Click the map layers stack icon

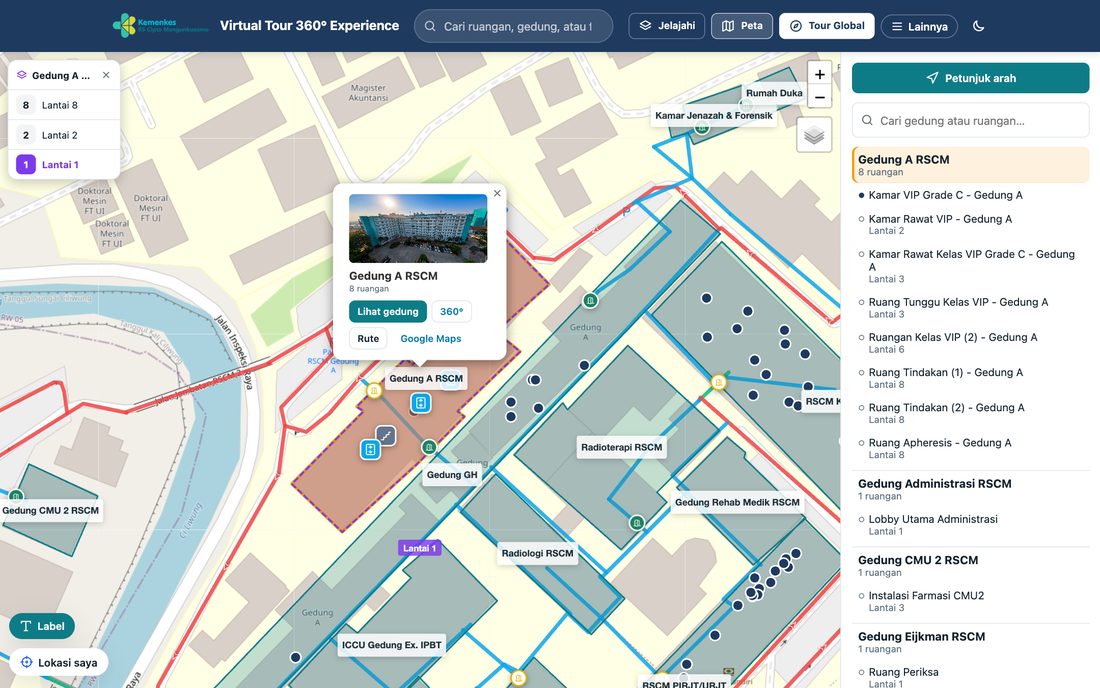(x=814, y=135)
